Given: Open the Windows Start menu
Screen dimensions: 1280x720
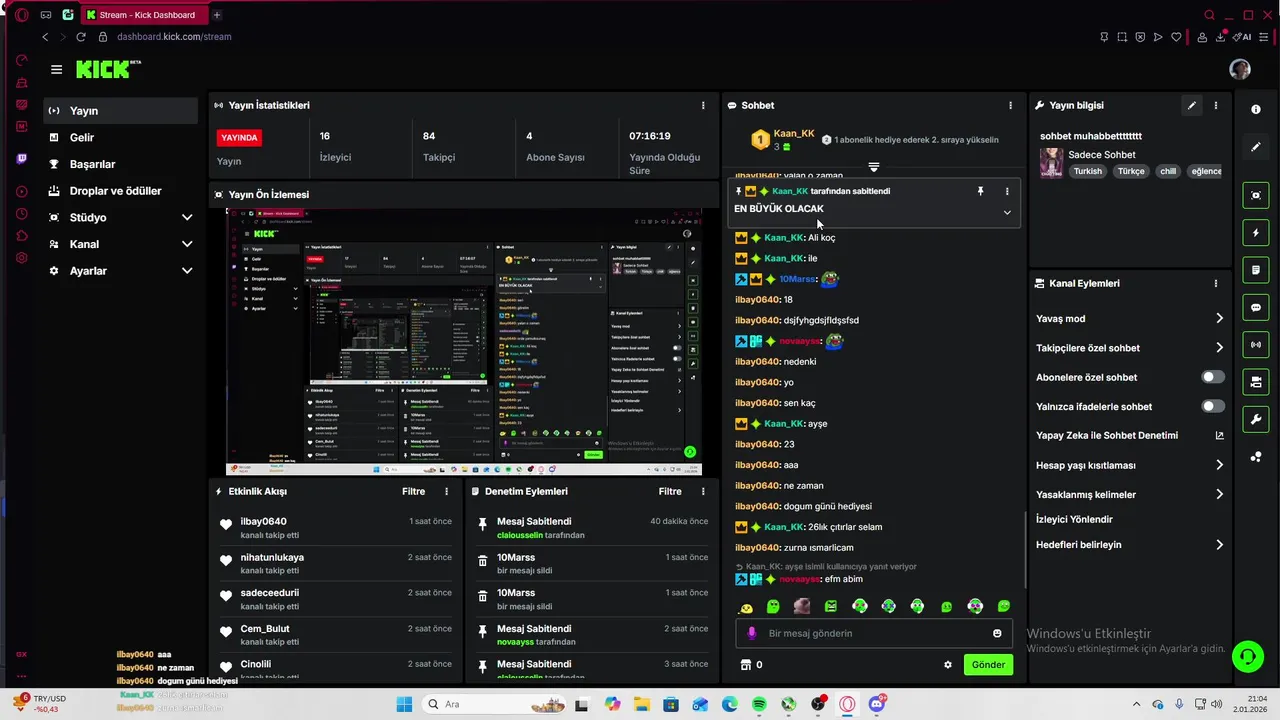Looking at the screenshot, I should point(404,704).
